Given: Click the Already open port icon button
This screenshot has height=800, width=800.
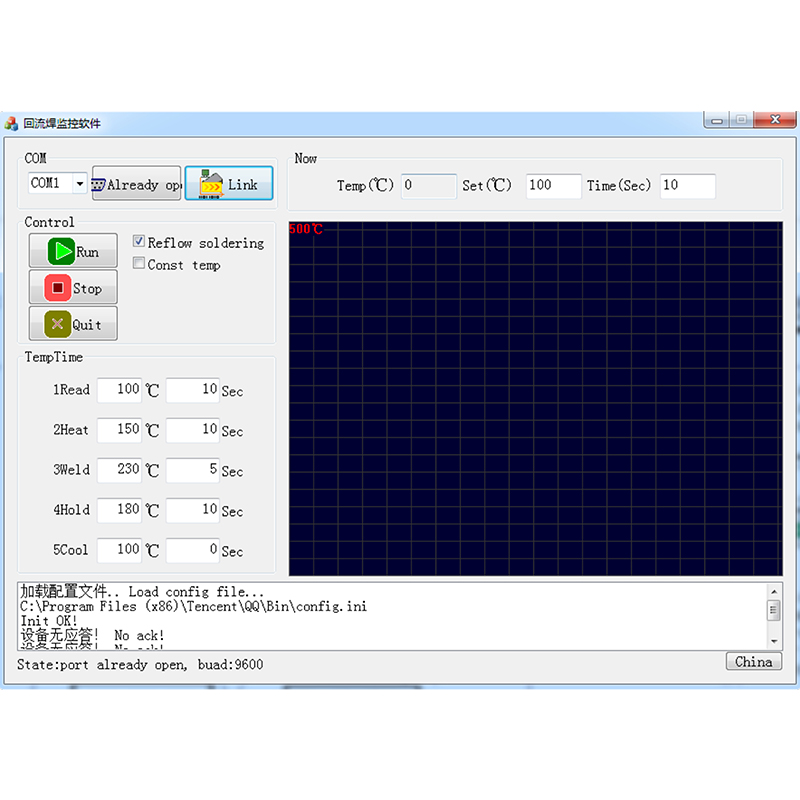Looking at the screenshot, I should point(137,184).
